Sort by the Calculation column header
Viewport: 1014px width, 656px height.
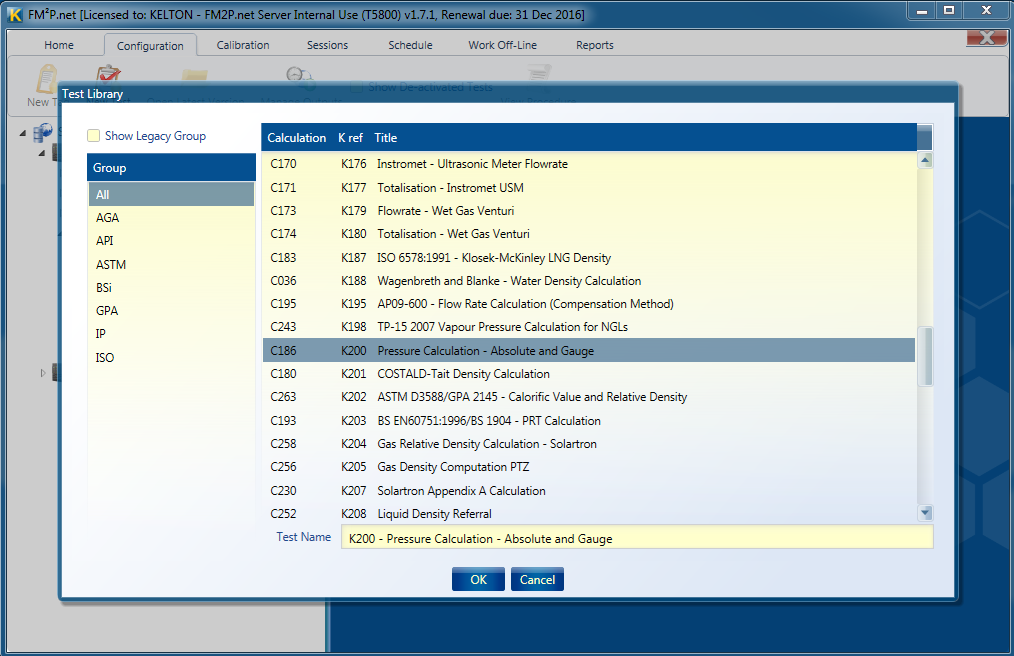297,138
